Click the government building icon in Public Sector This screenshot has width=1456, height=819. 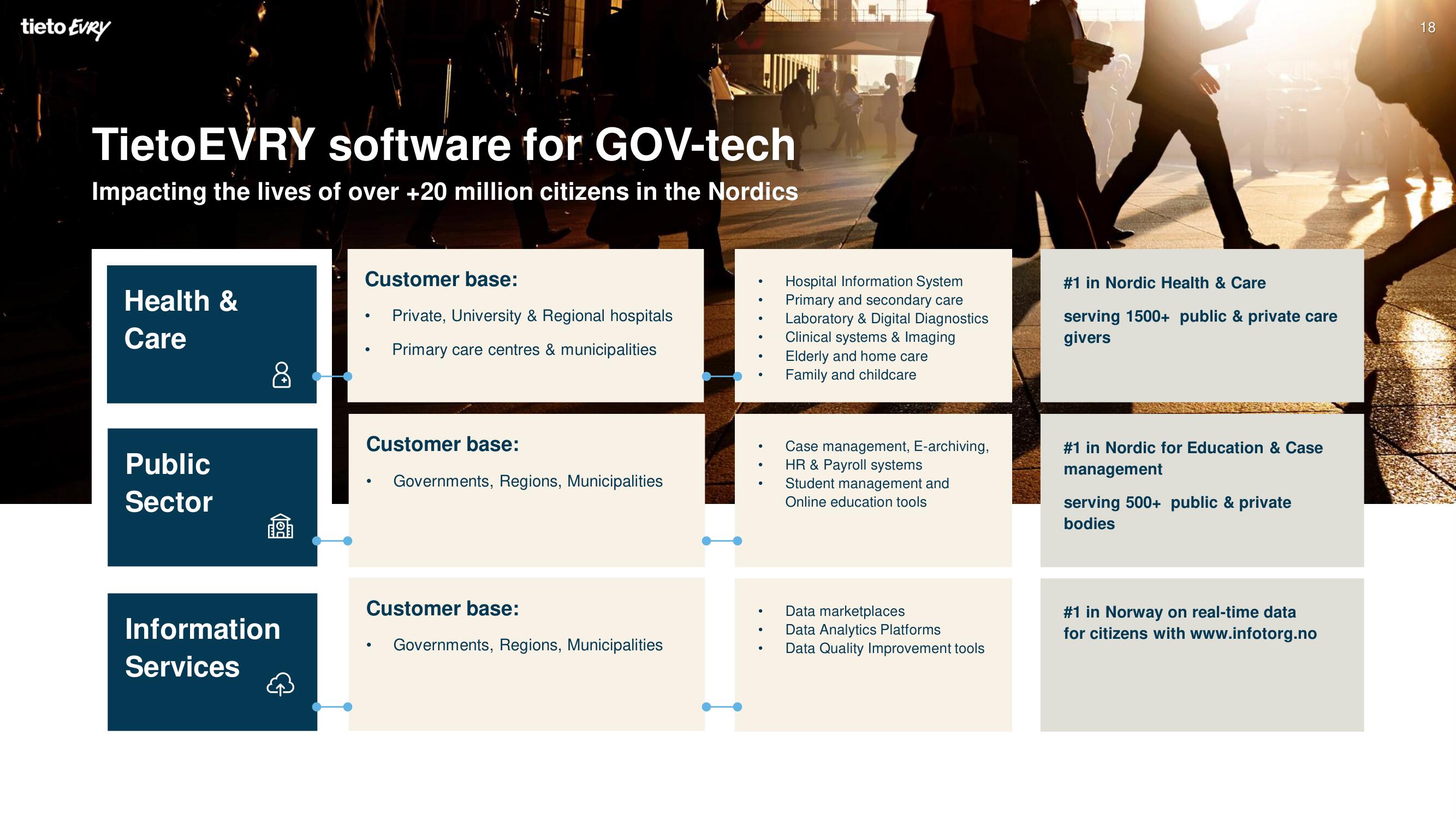point(281,526)
